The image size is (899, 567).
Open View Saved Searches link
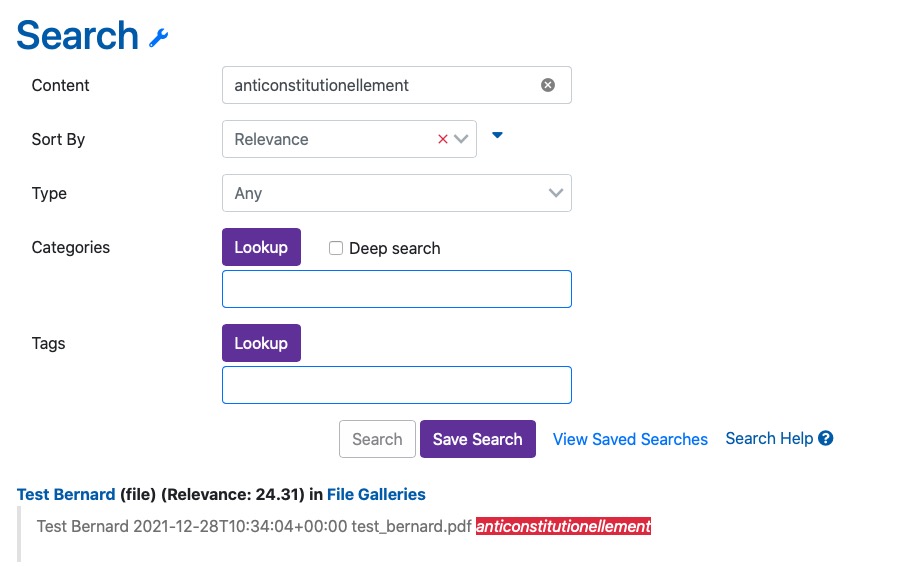[630, 439]
